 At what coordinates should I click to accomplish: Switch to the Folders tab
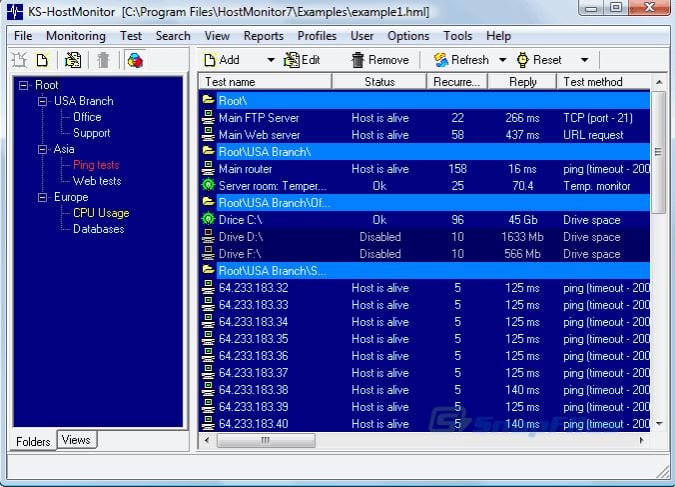(33, 441)
